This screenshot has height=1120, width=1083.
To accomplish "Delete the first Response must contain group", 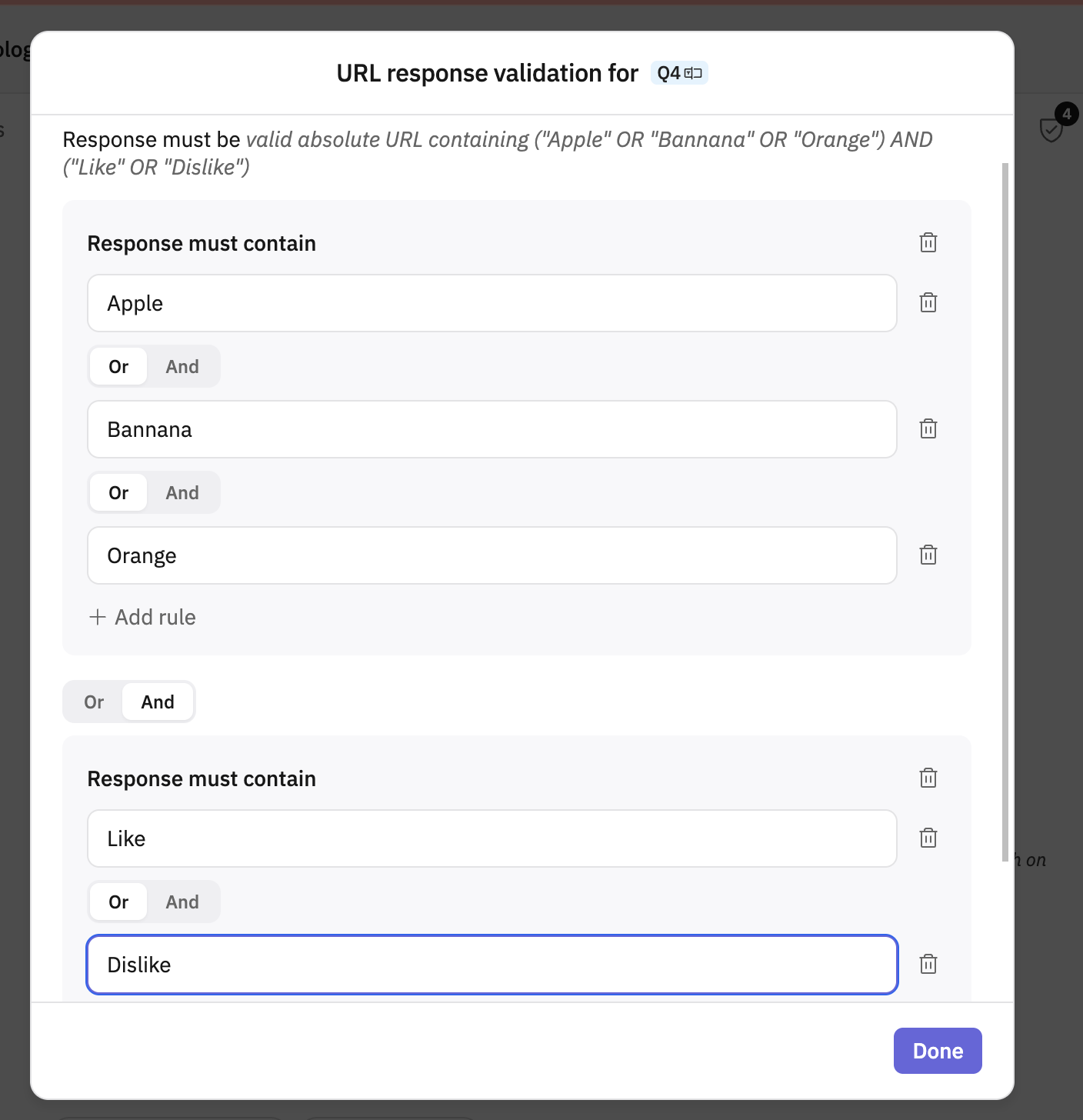I will coord(928,242).
